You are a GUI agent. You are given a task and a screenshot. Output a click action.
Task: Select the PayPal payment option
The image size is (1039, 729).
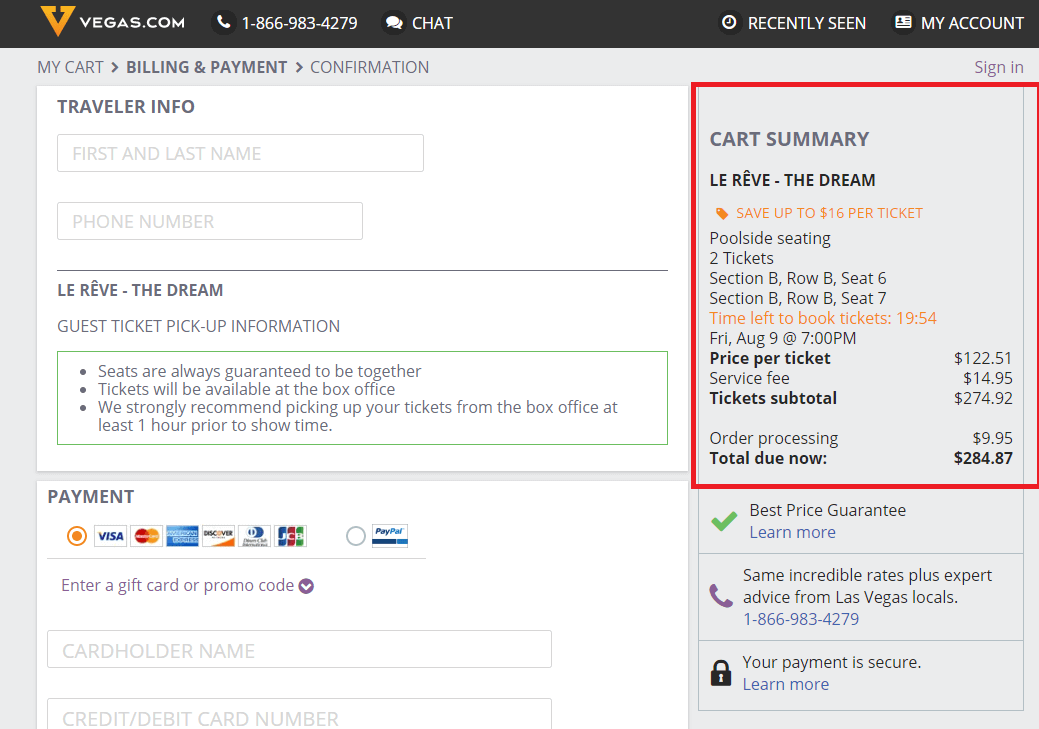[356, 536]
